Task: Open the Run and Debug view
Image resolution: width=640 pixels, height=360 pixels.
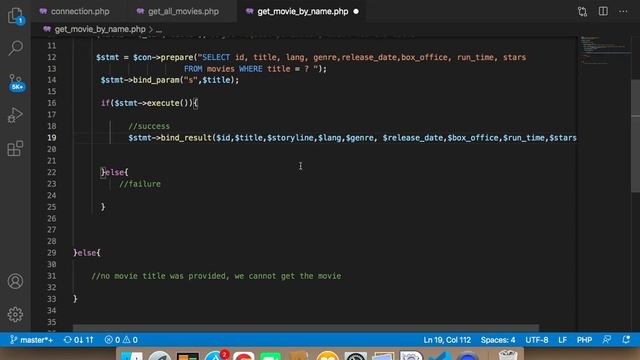Action: pos(16,115)
